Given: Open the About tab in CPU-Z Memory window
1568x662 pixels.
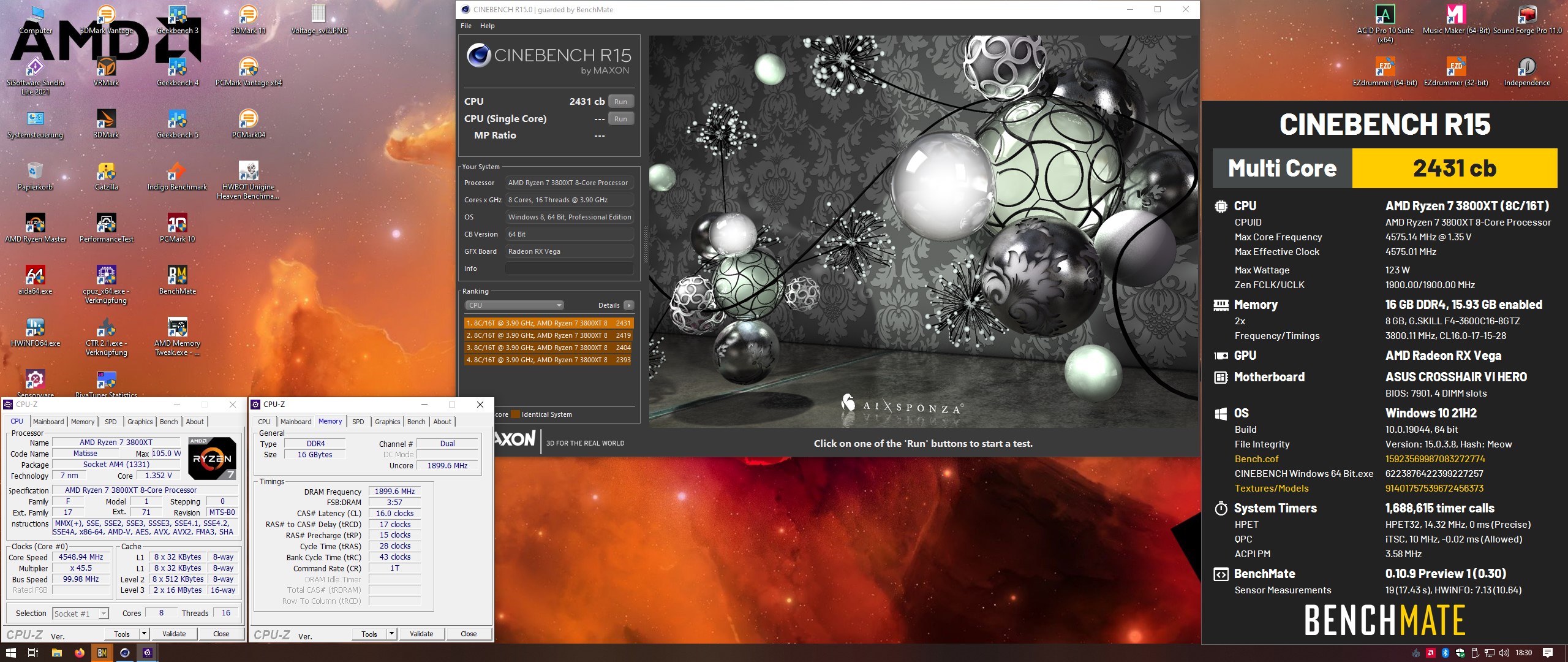Looking at the screenshot, I should (442, 422).
